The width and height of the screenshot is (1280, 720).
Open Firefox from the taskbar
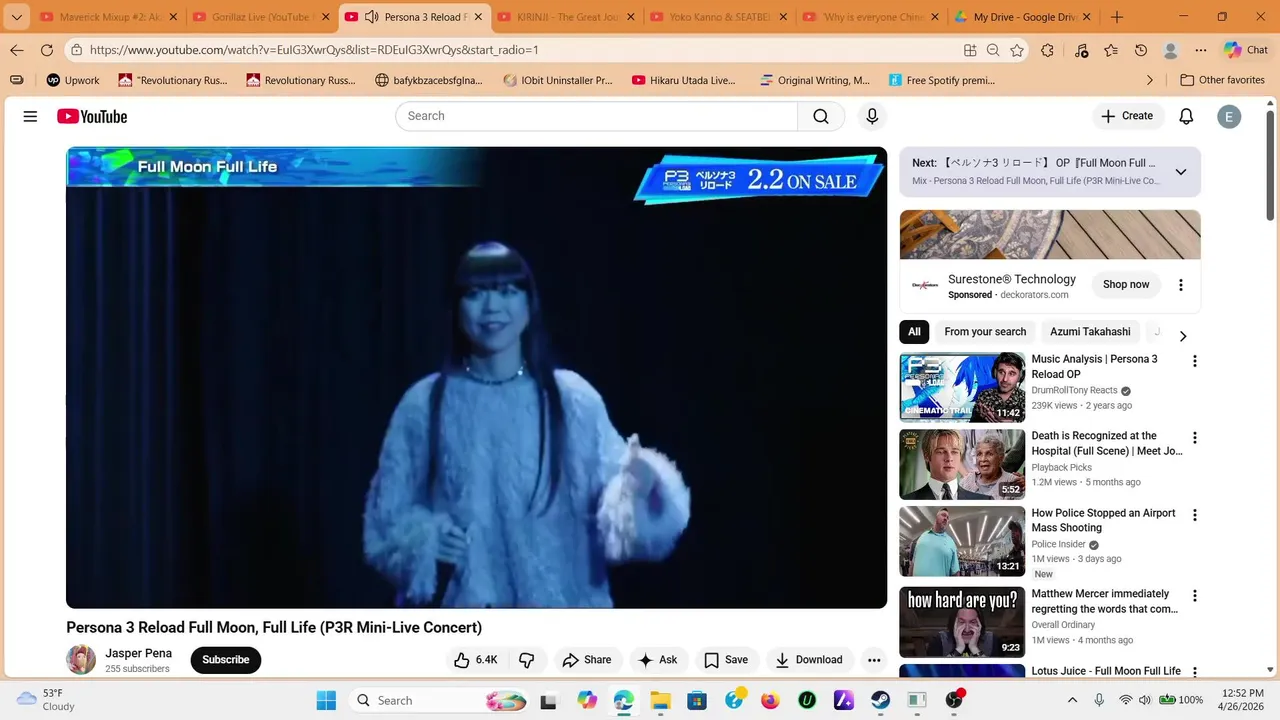770,700
